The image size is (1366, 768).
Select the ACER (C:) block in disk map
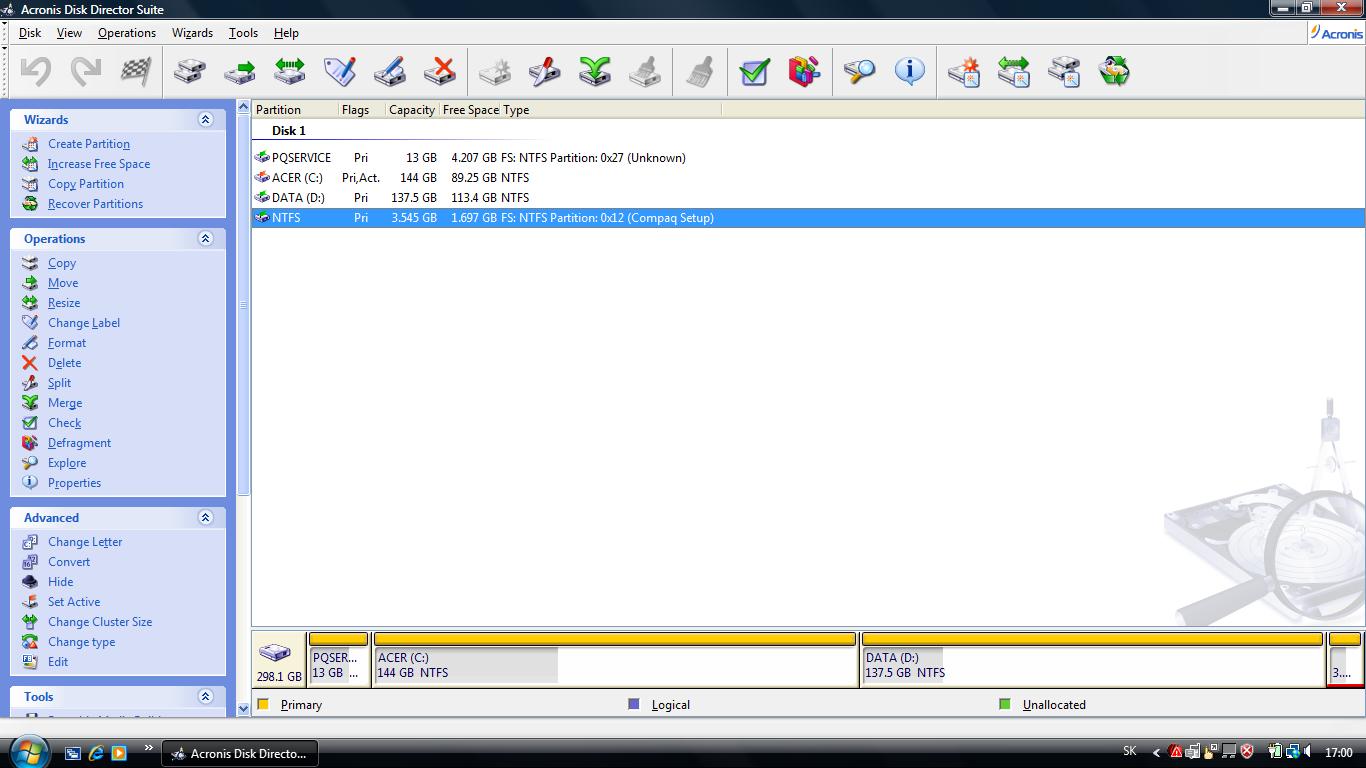(x=615, y=659)
